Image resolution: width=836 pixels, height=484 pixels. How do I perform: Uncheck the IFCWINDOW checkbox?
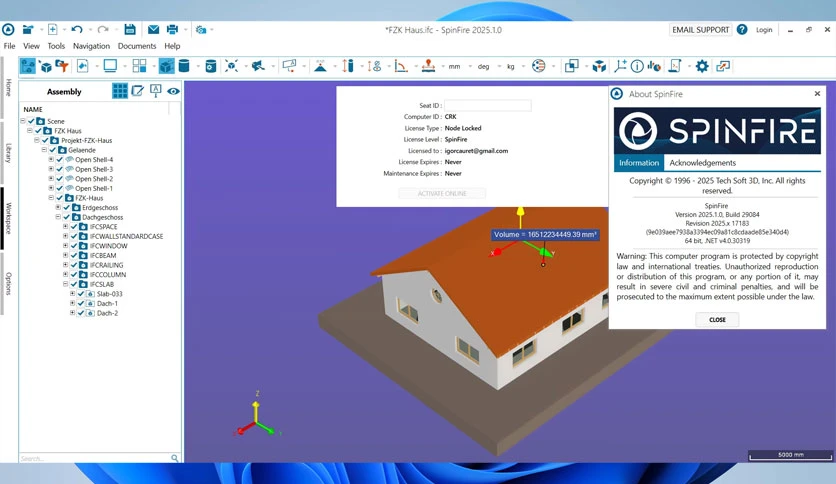pyautogui.click(x=74, y=246)
